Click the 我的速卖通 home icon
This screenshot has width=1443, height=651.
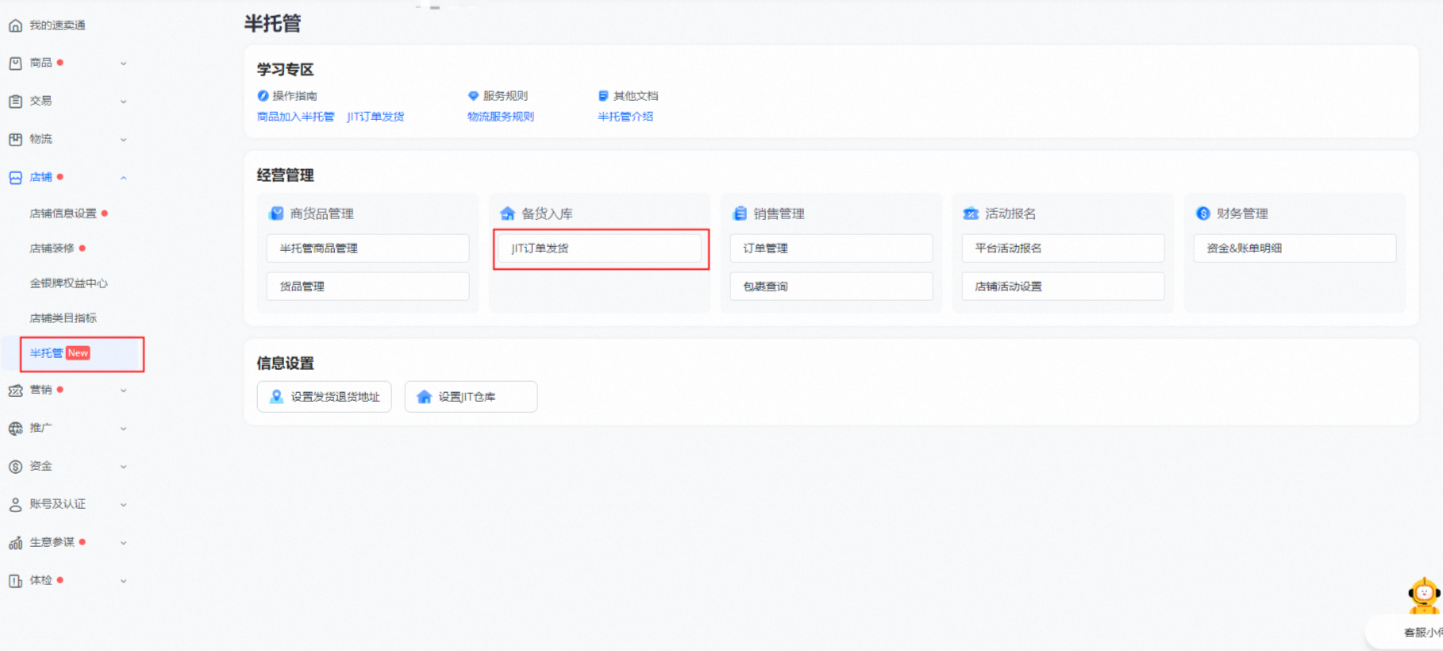point(15,25)
